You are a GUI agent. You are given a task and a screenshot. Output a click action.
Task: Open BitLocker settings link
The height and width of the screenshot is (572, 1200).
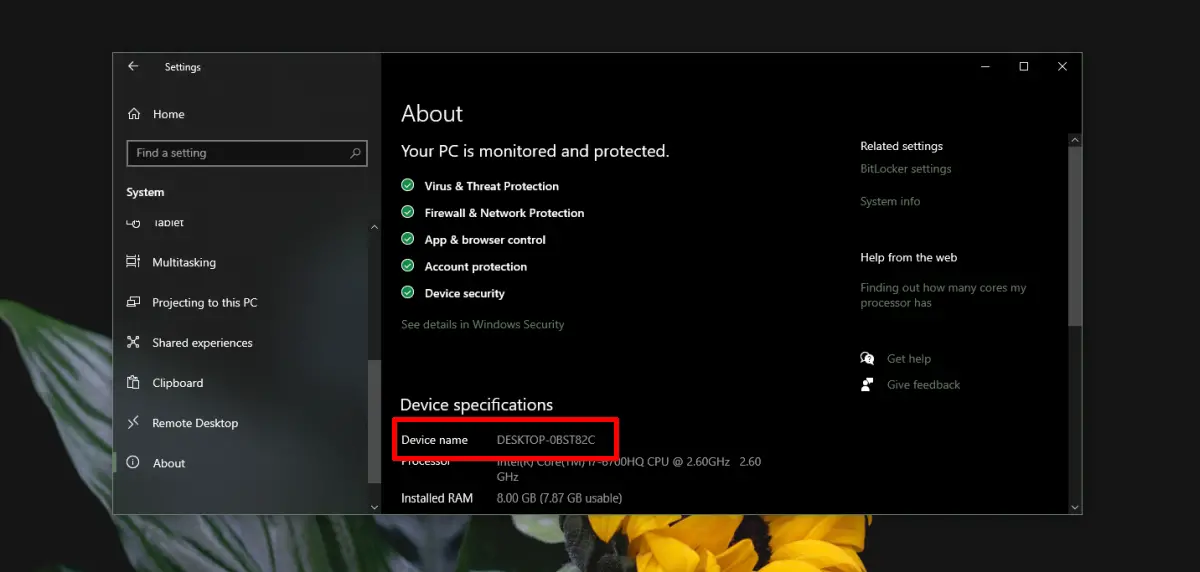point(906,169)
